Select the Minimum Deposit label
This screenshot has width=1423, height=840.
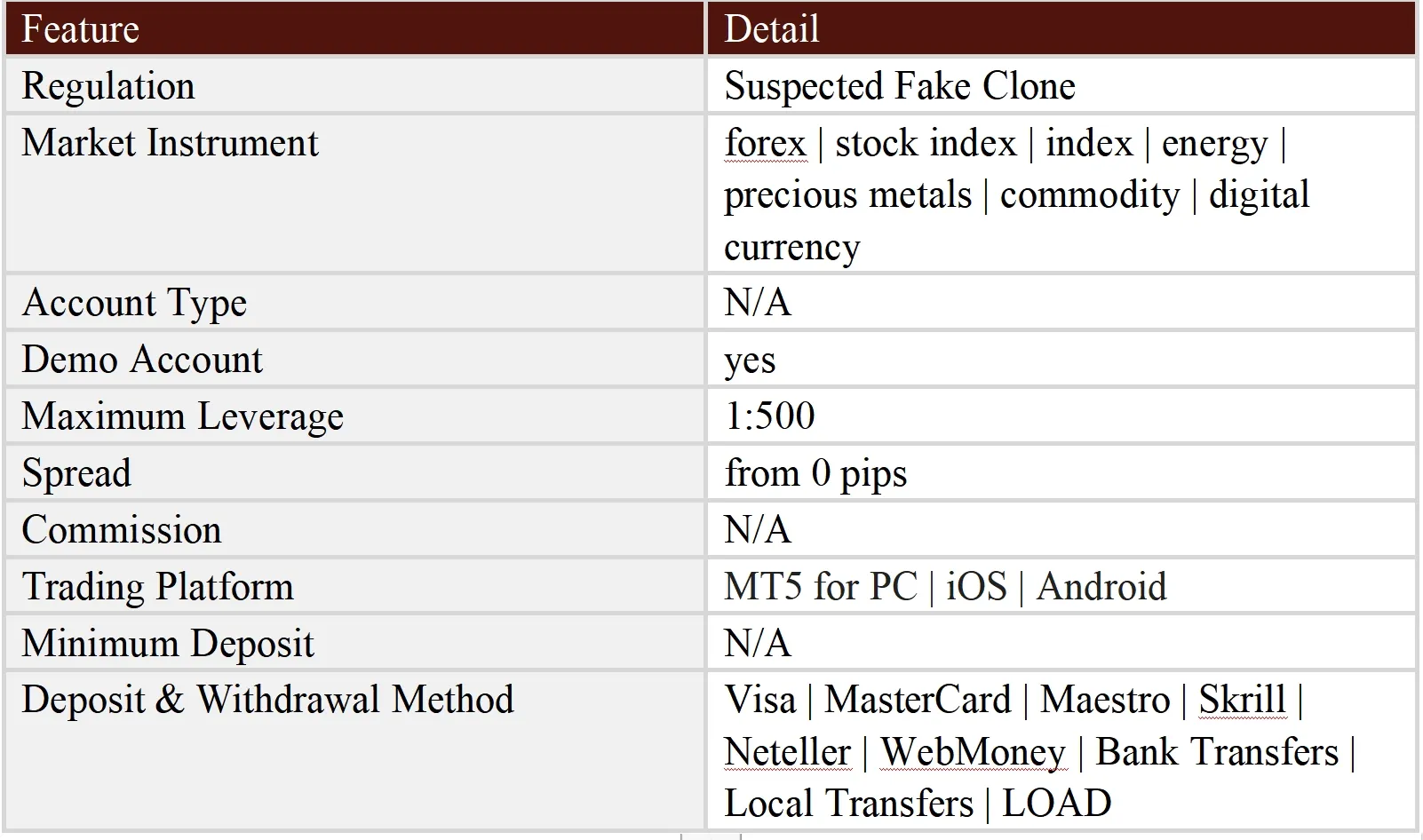168,644
